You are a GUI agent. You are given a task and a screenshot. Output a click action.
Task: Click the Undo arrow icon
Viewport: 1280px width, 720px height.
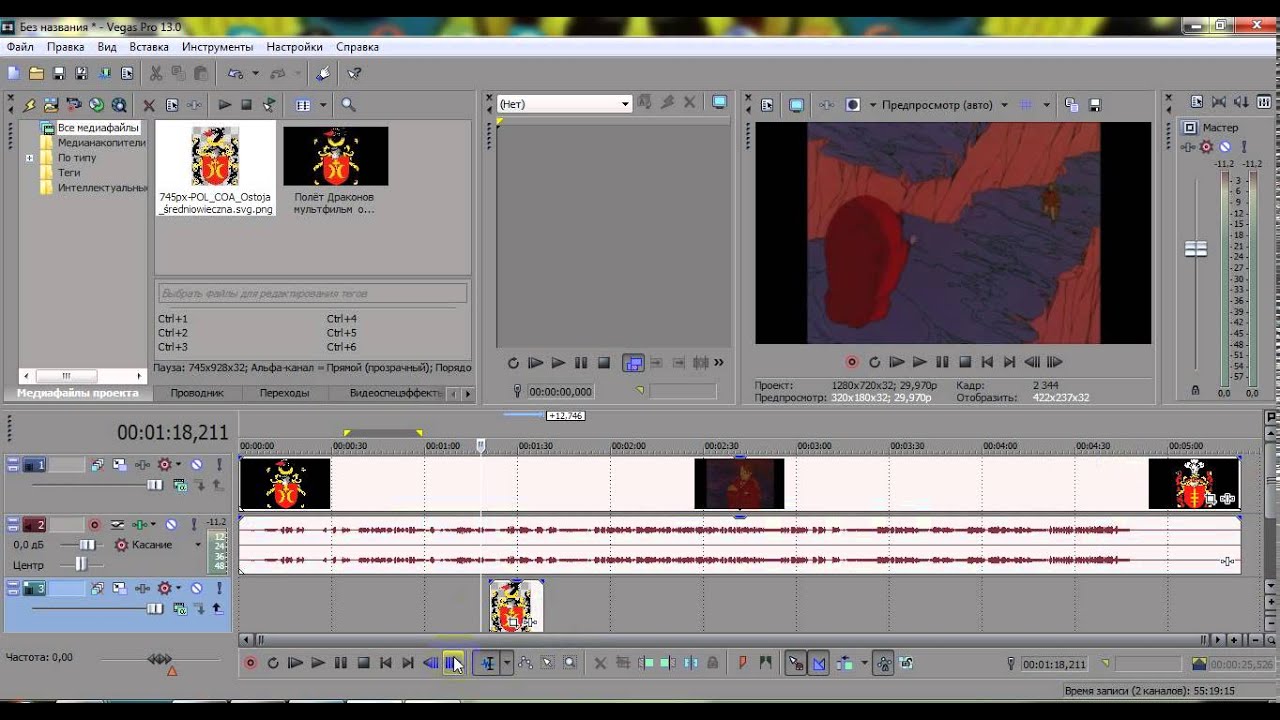point(235,73)
